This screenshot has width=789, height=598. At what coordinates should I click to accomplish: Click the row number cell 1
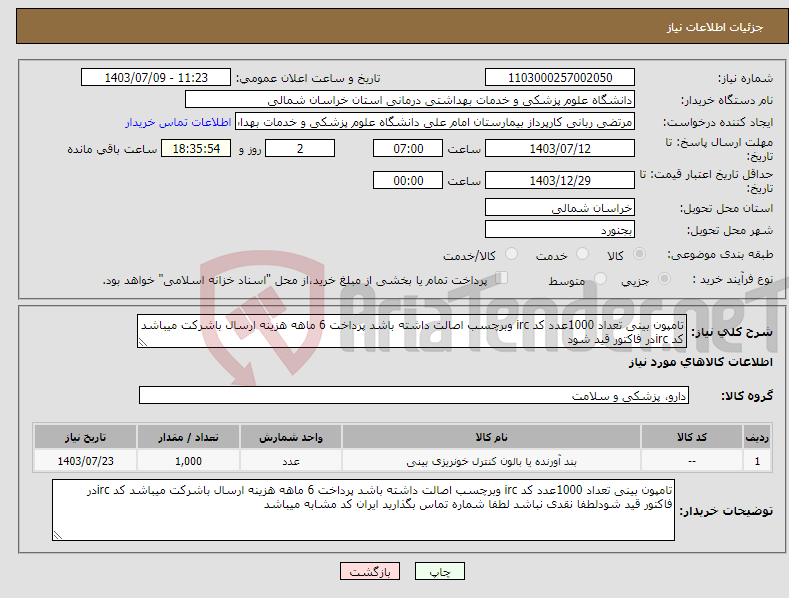(757, 461)
